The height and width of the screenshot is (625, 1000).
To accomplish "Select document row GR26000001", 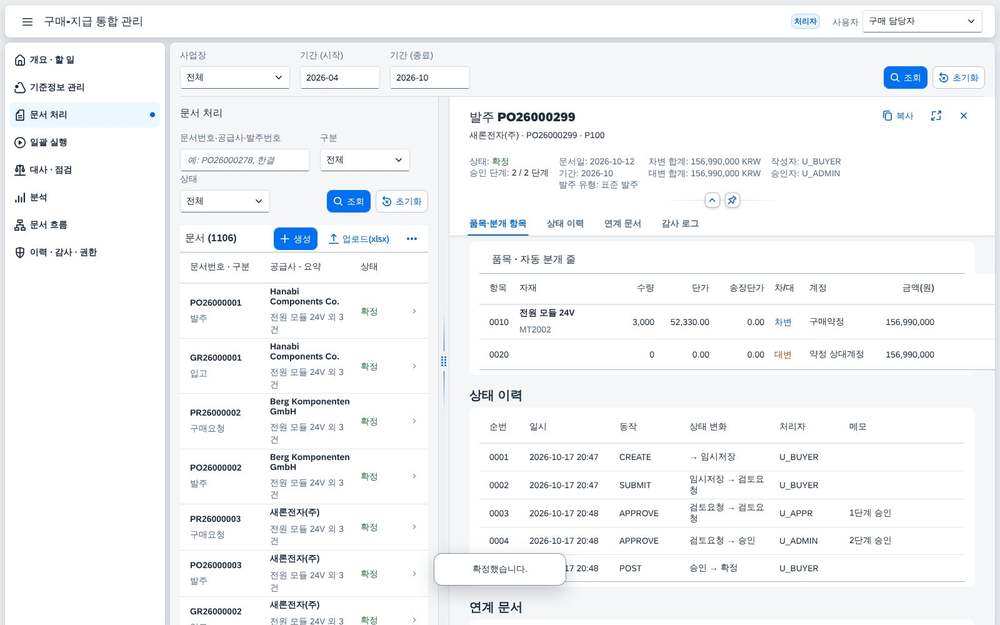I will 304,366.
